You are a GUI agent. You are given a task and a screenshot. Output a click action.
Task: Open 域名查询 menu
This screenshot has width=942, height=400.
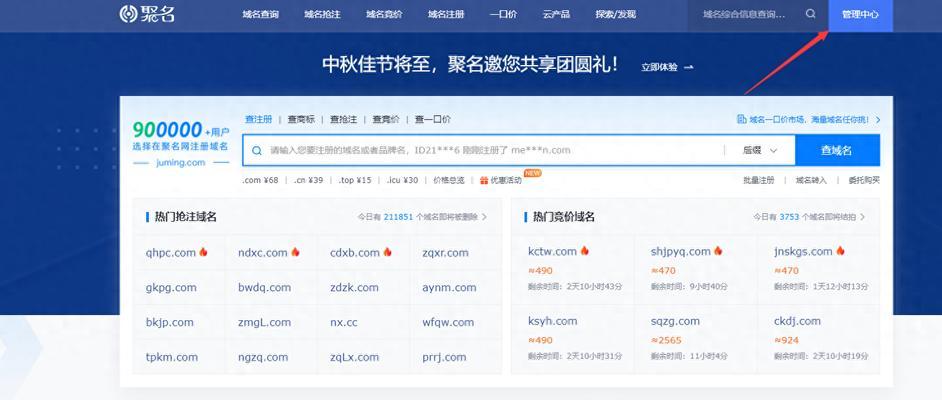(261, 14)
